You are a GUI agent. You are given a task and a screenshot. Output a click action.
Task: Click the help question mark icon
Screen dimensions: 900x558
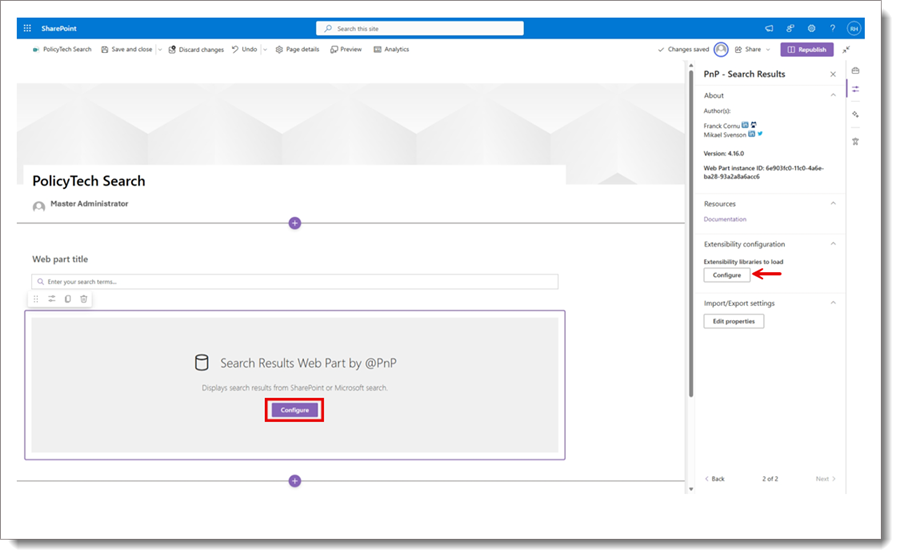(x=832, y=28)
